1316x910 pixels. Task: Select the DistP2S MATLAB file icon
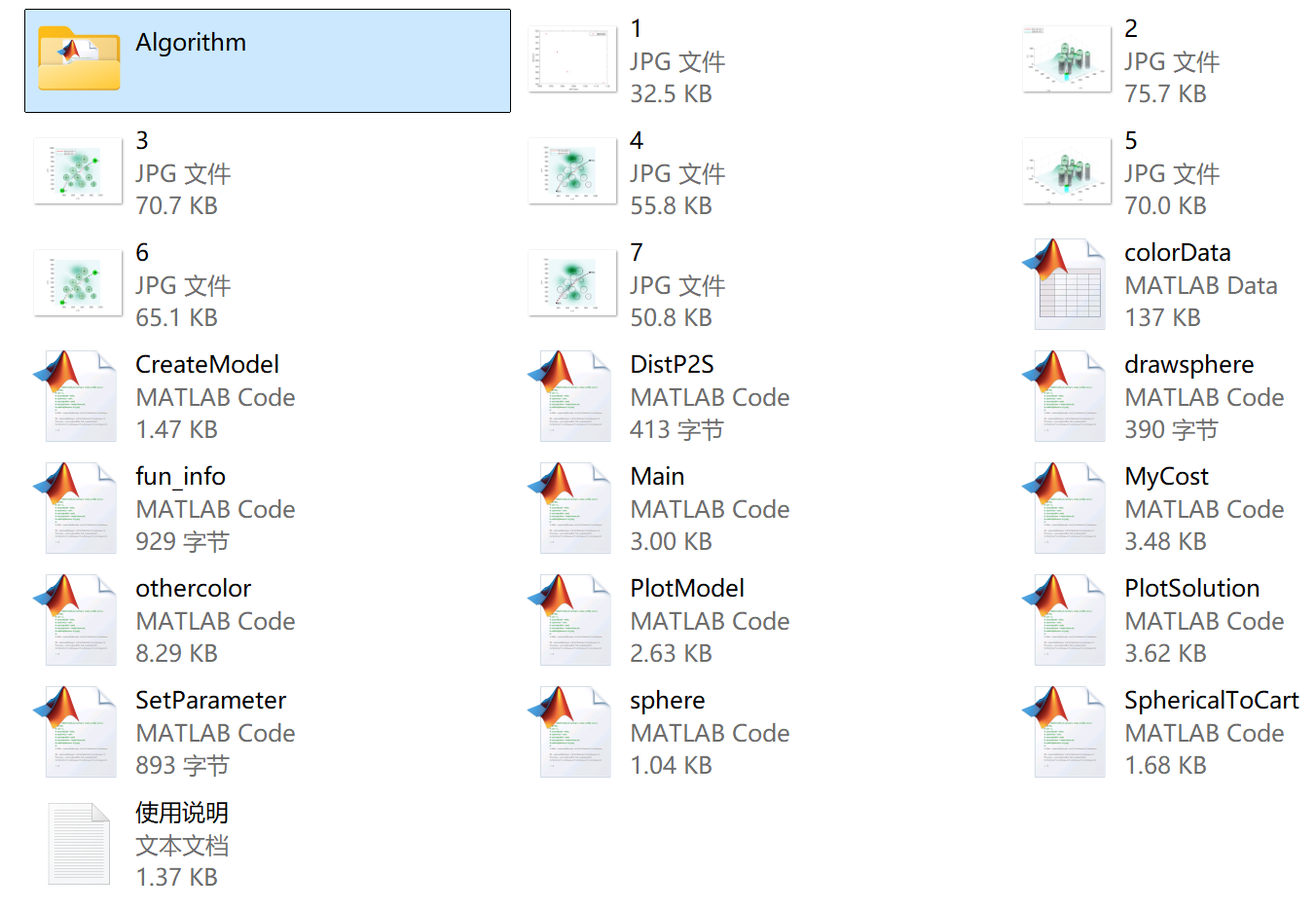point(573,396)
